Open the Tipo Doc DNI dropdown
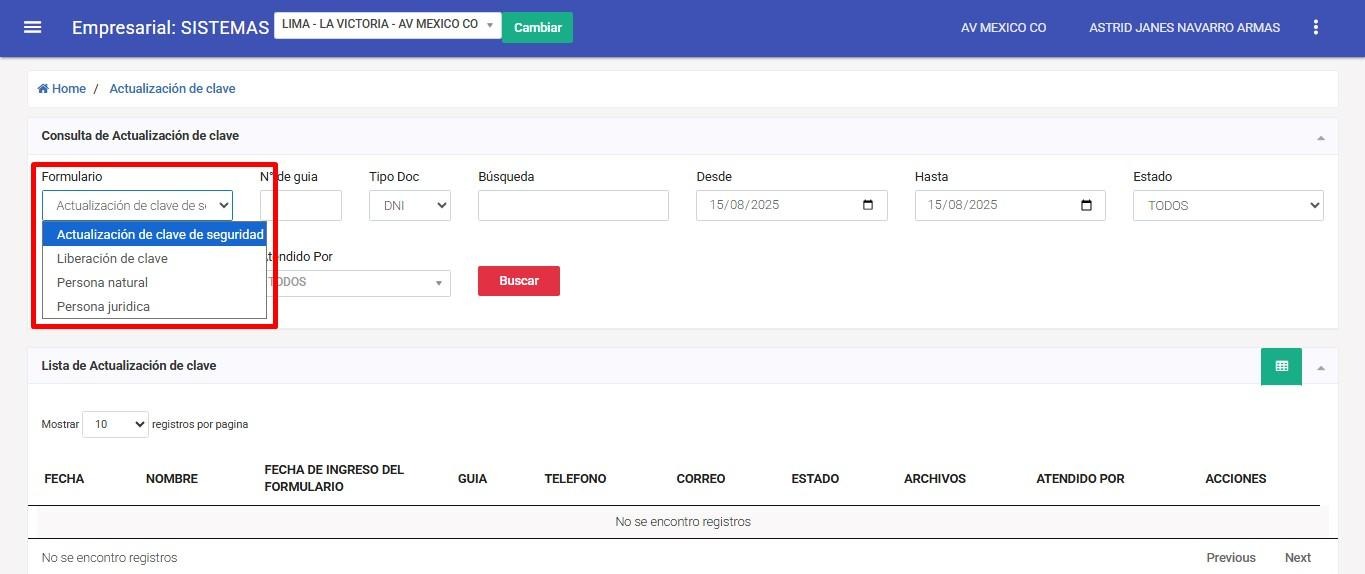The image size is (1365, 574). [x=409, y=206]
